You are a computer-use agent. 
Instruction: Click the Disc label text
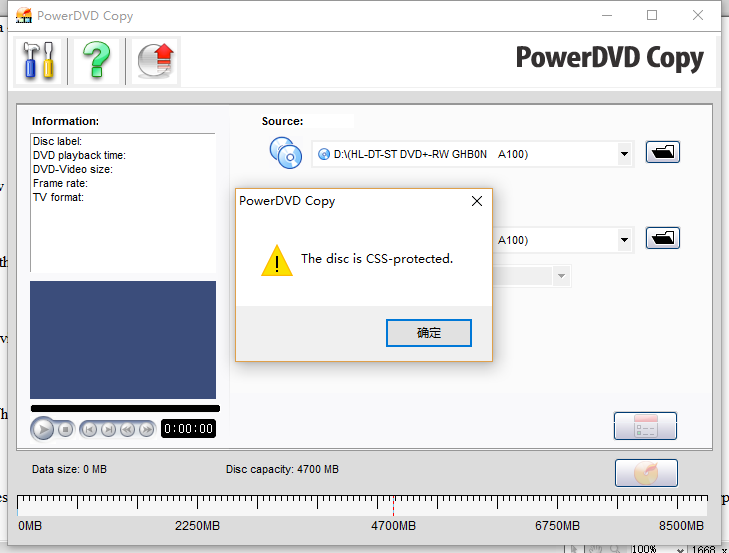(57, 141)
